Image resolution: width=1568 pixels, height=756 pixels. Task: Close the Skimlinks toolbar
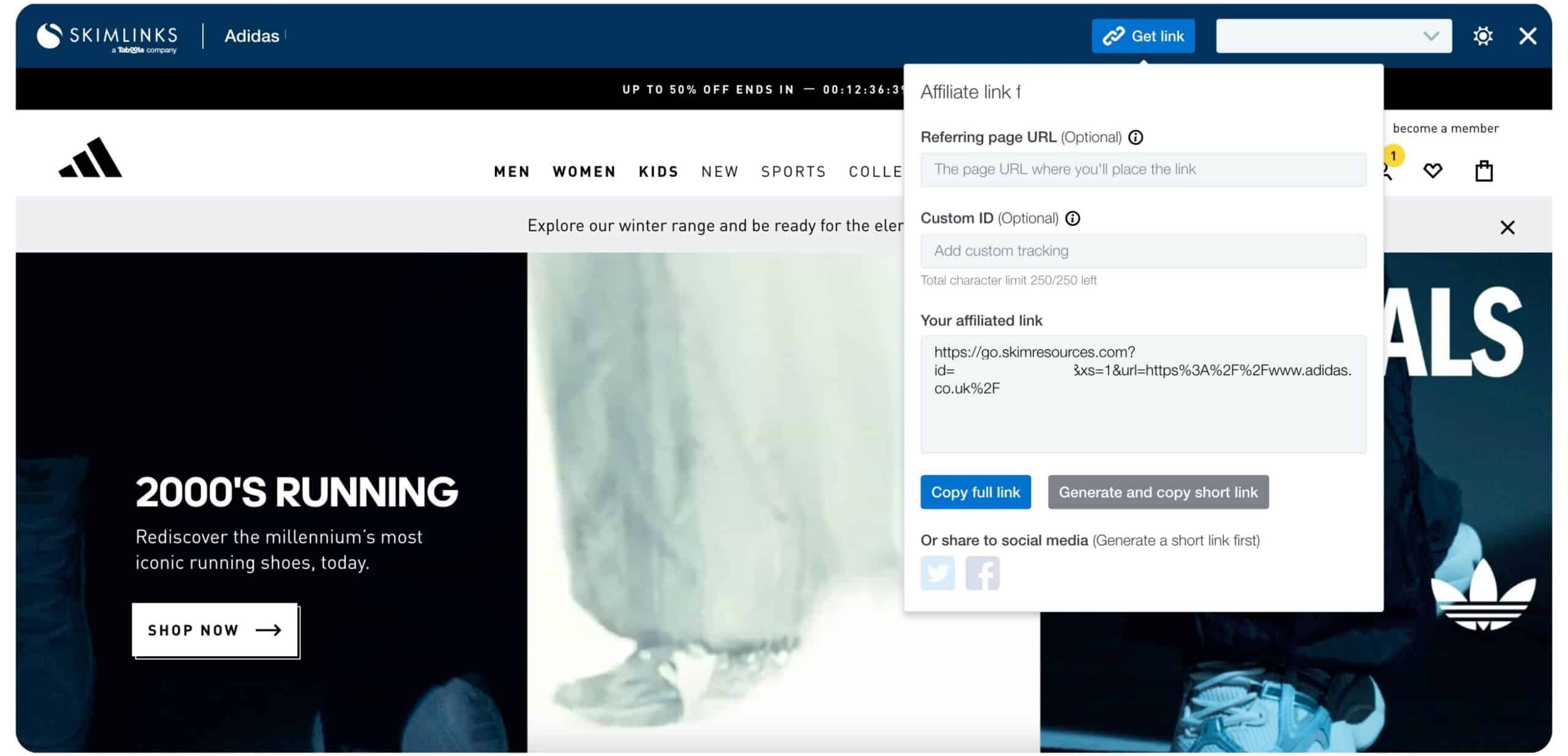click(x=1528, y=36)
